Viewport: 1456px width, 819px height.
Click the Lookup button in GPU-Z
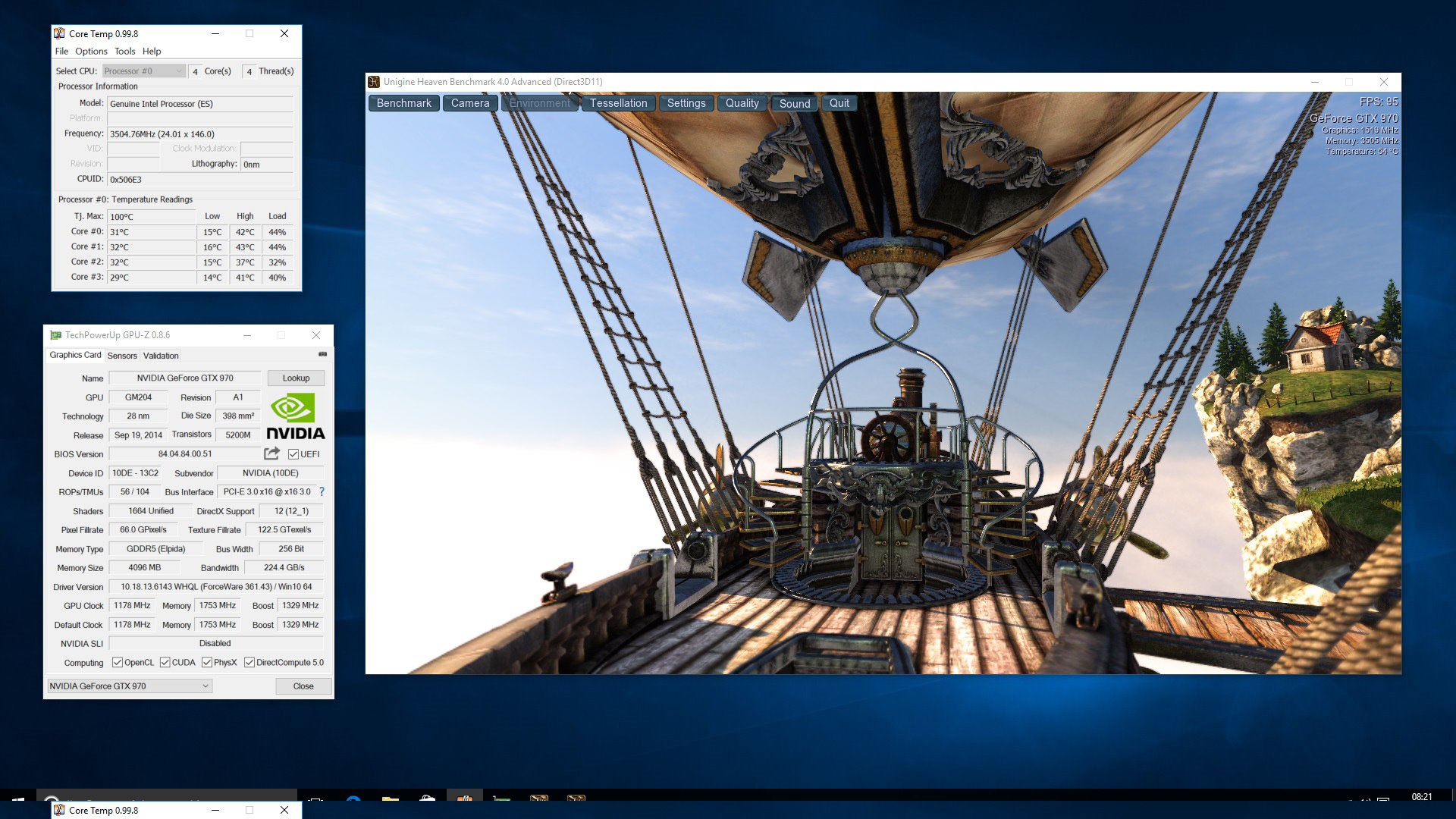(296, 378)
